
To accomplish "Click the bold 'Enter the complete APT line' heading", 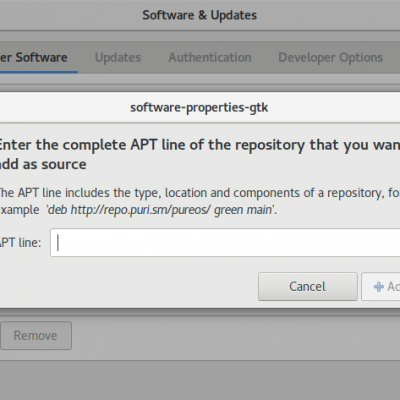I will [x=200, y=145].
